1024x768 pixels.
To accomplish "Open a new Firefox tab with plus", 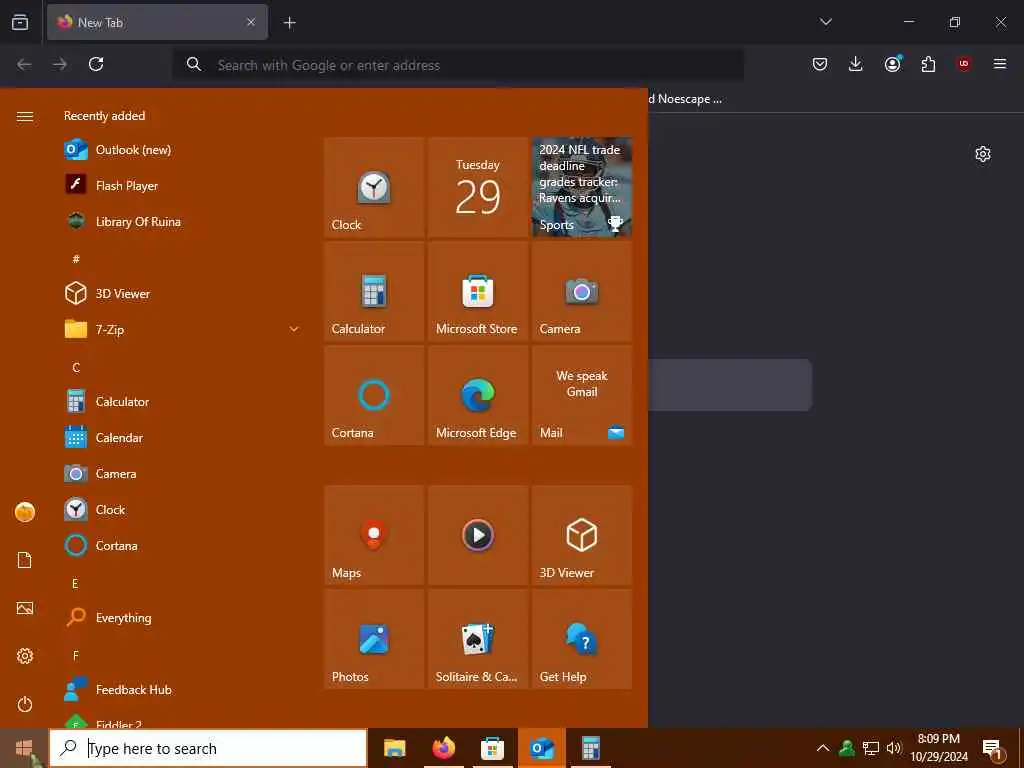I will [289, 23].
